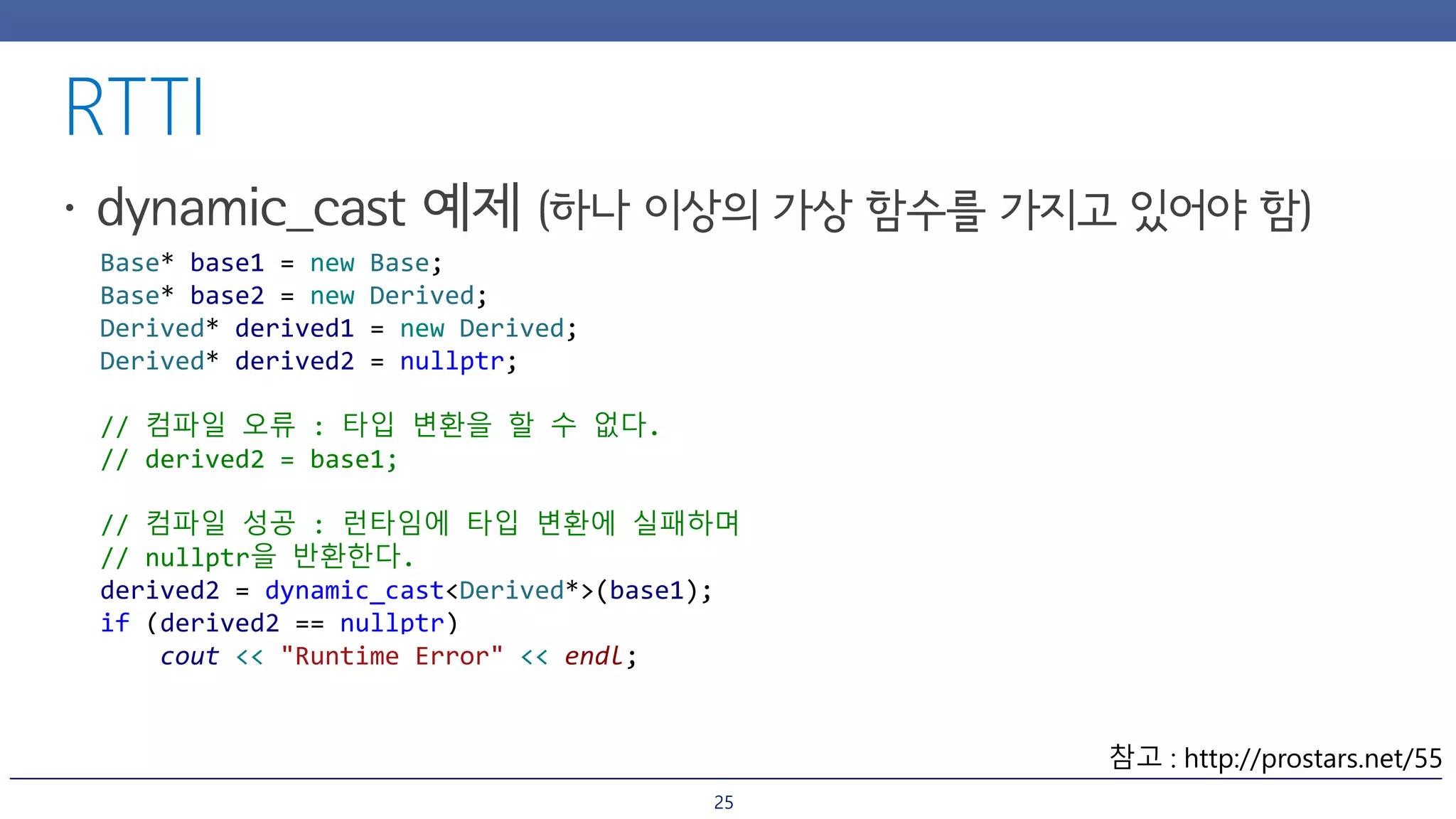The image size is (1456, 819).
Task: Click slide number 25
Action: point(723,803)
